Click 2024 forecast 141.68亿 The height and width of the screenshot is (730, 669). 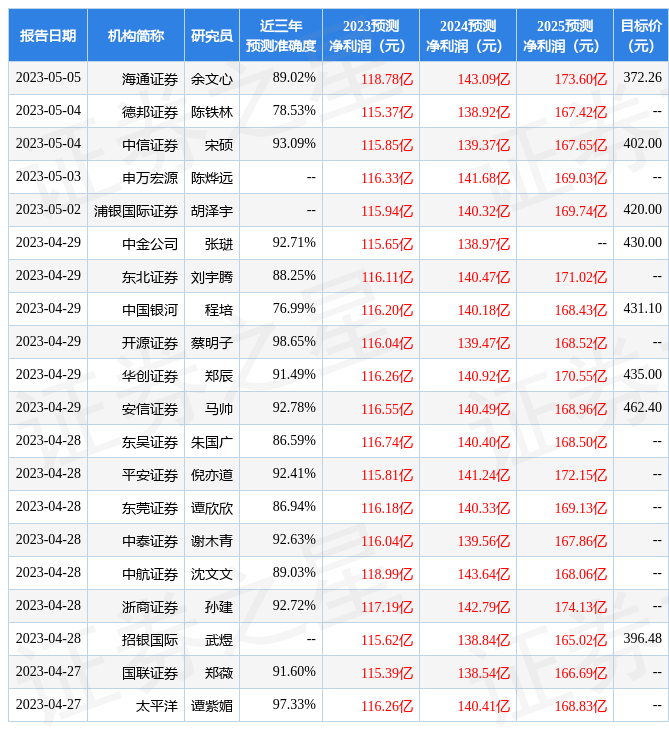[x=484, y=178]
